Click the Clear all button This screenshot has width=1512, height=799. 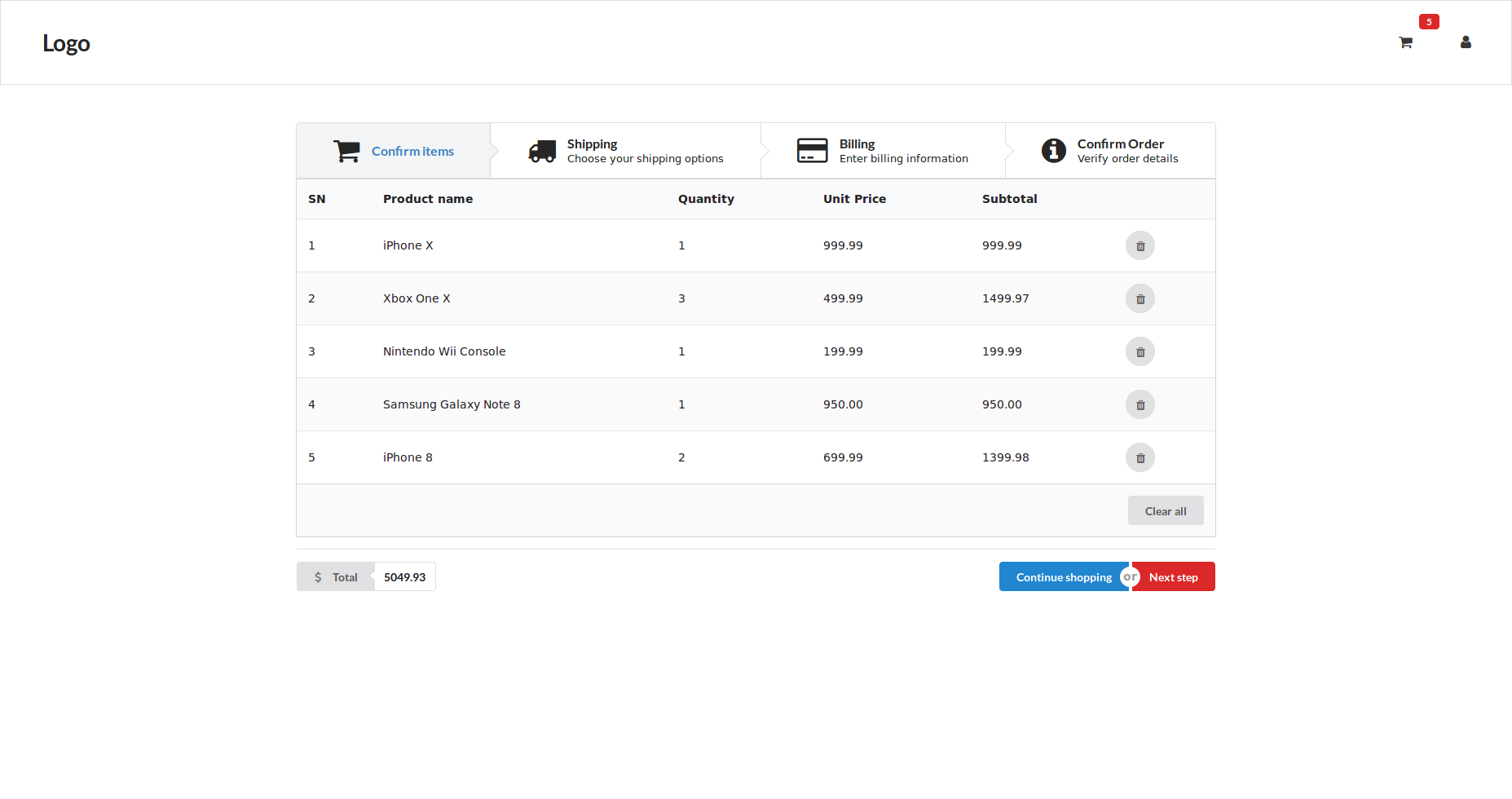(x=1166, y=510)
